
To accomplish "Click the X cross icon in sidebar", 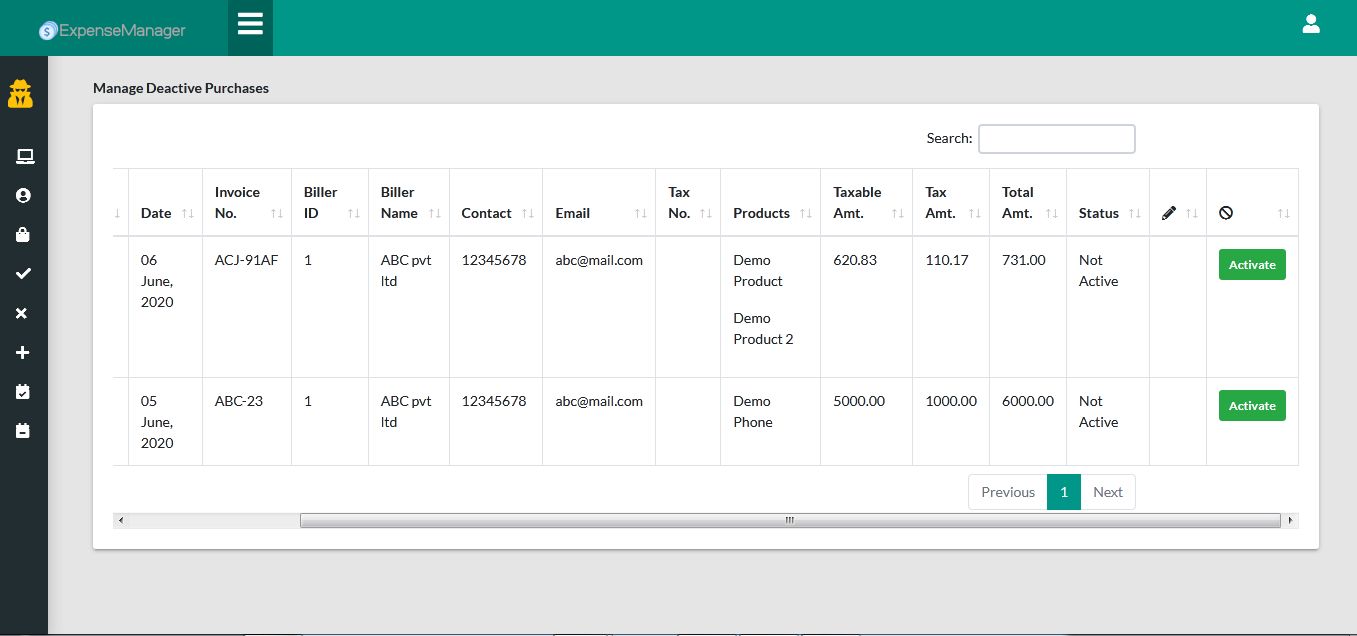I will (24, 313).
